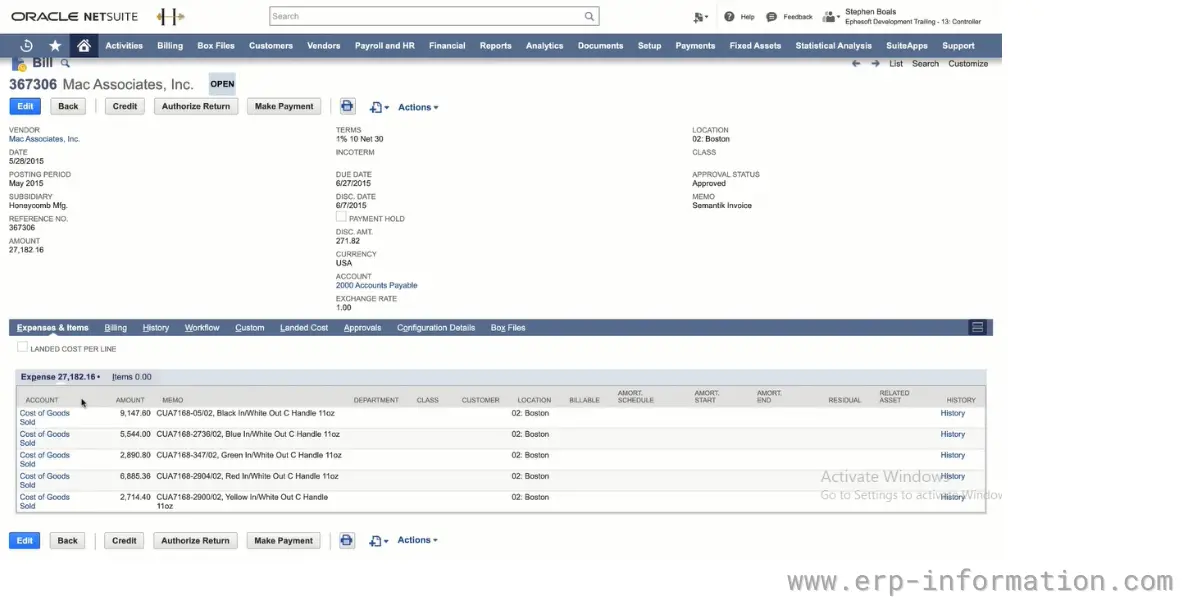Viewport: 1200px width, 600px height.
Task: Switch to the Configuration Details subtab
Action: point(436,328)
